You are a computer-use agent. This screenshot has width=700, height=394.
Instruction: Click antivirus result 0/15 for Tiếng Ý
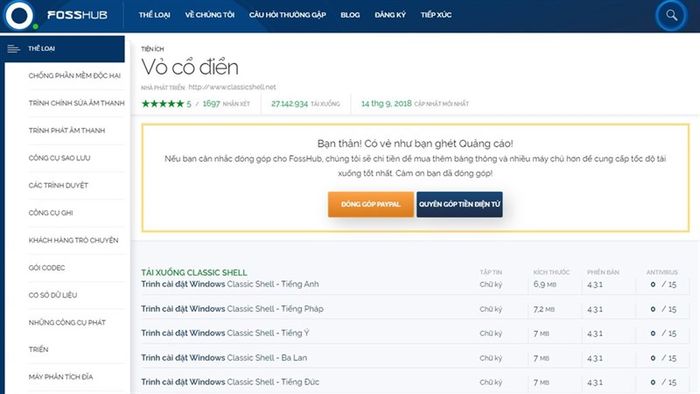(663, 333)
